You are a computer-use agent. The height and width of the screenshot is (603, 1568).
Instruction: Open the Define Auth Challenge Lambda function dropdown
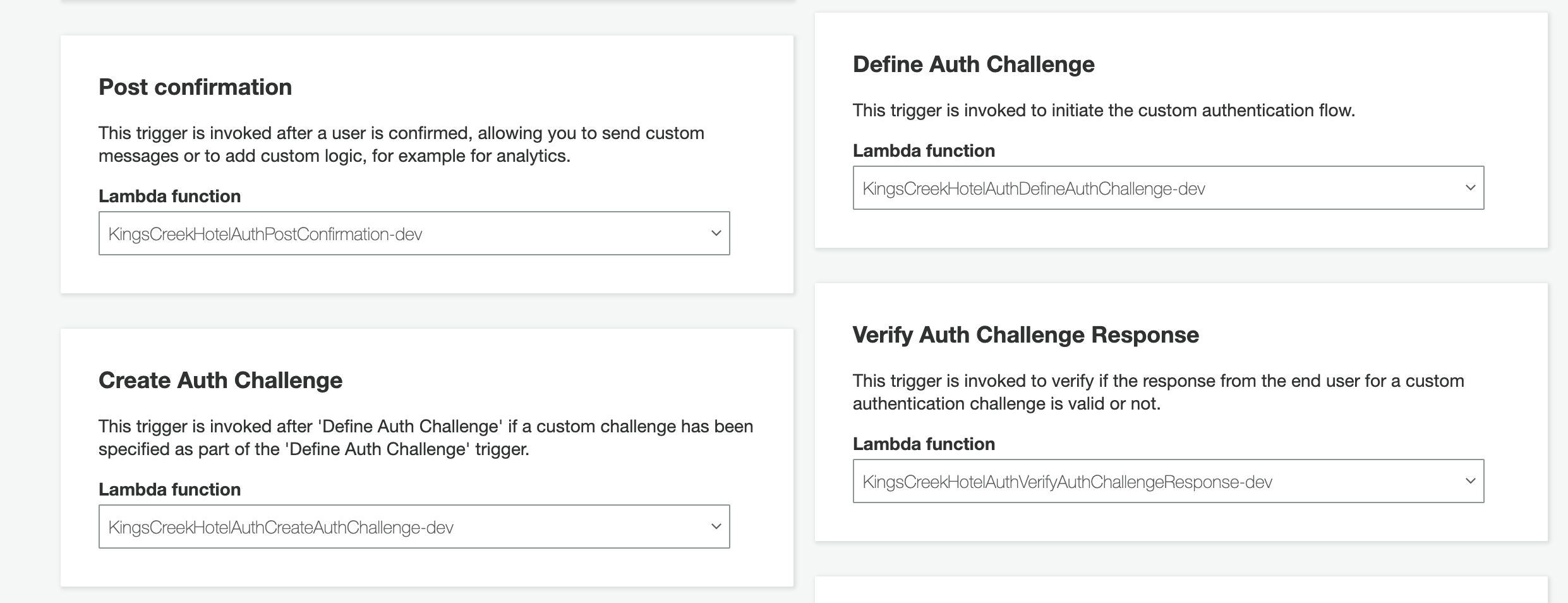pos(1169,187)
